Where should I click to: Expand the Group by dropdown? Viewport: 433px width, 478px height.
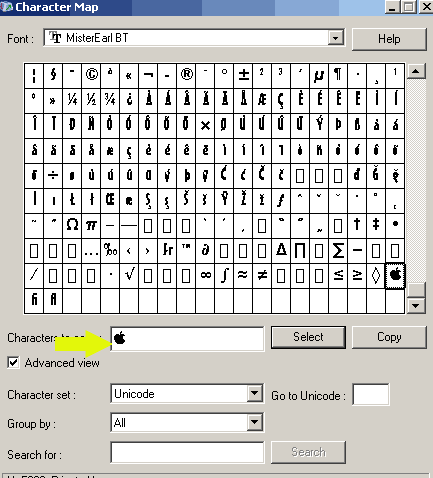(254, 422)
